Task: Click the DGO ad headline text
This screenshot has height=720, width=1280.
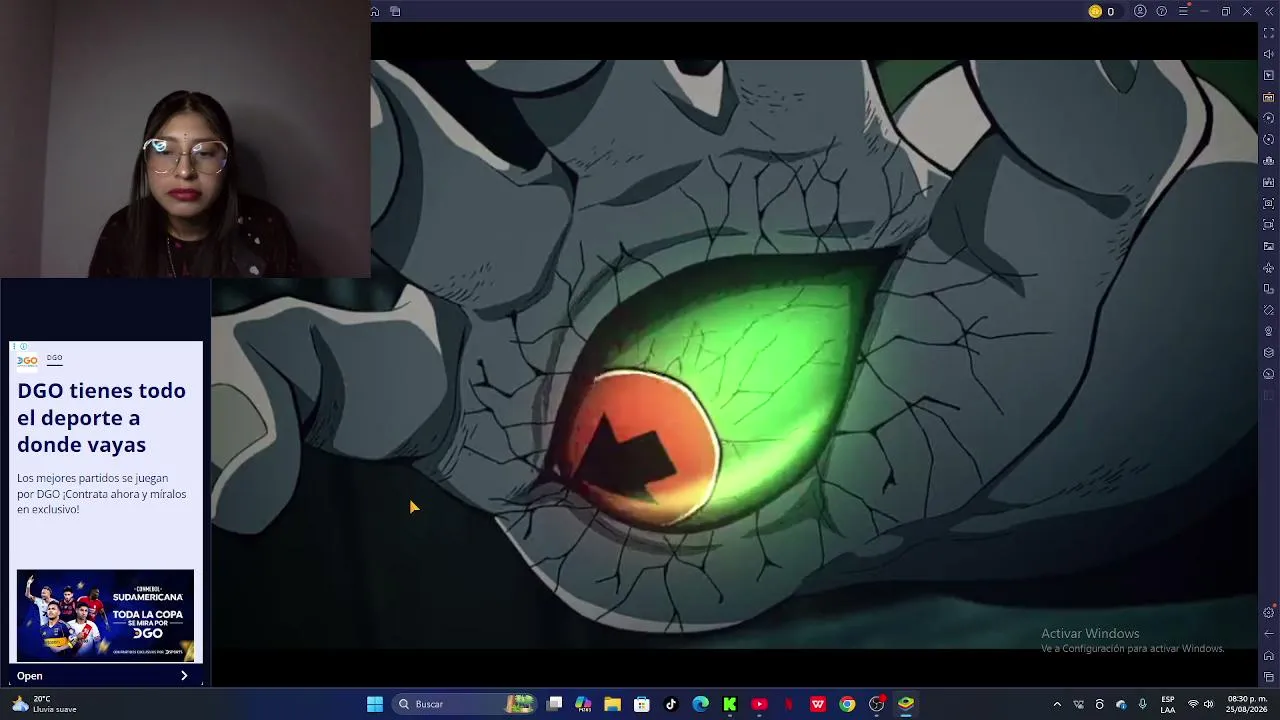Action: click(101, 418)
